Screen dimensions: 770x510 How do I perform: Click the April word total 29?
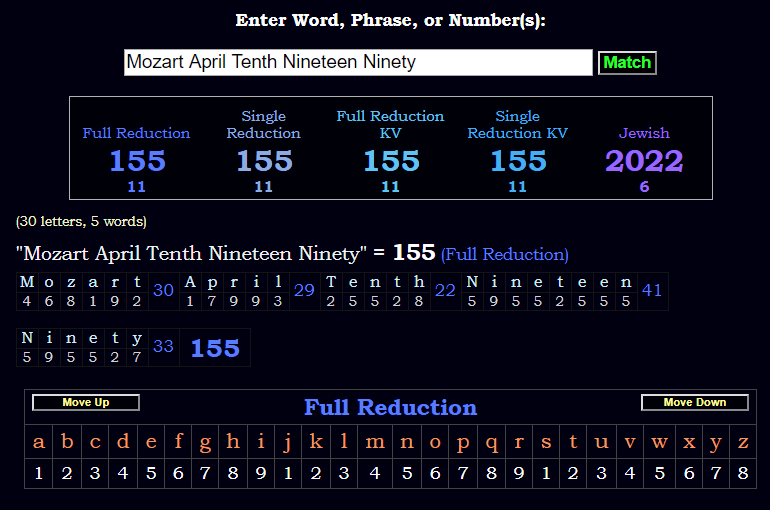click(x=304, y=291)
